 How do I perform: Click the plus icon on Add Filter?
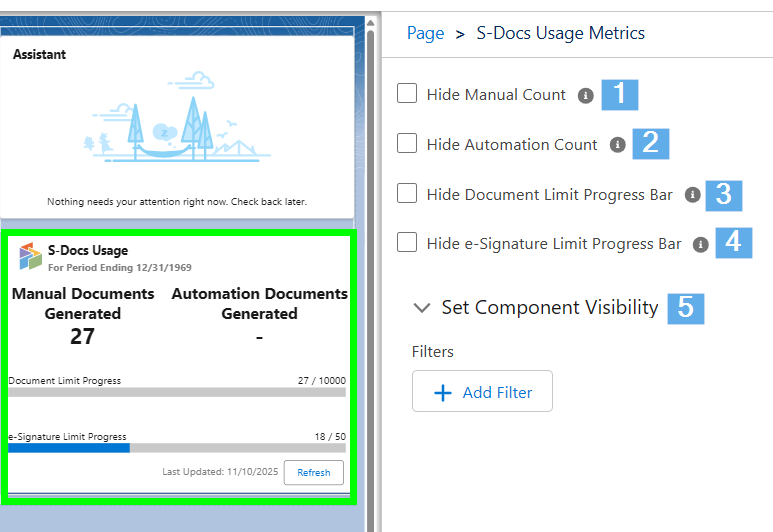pos(443,393)
